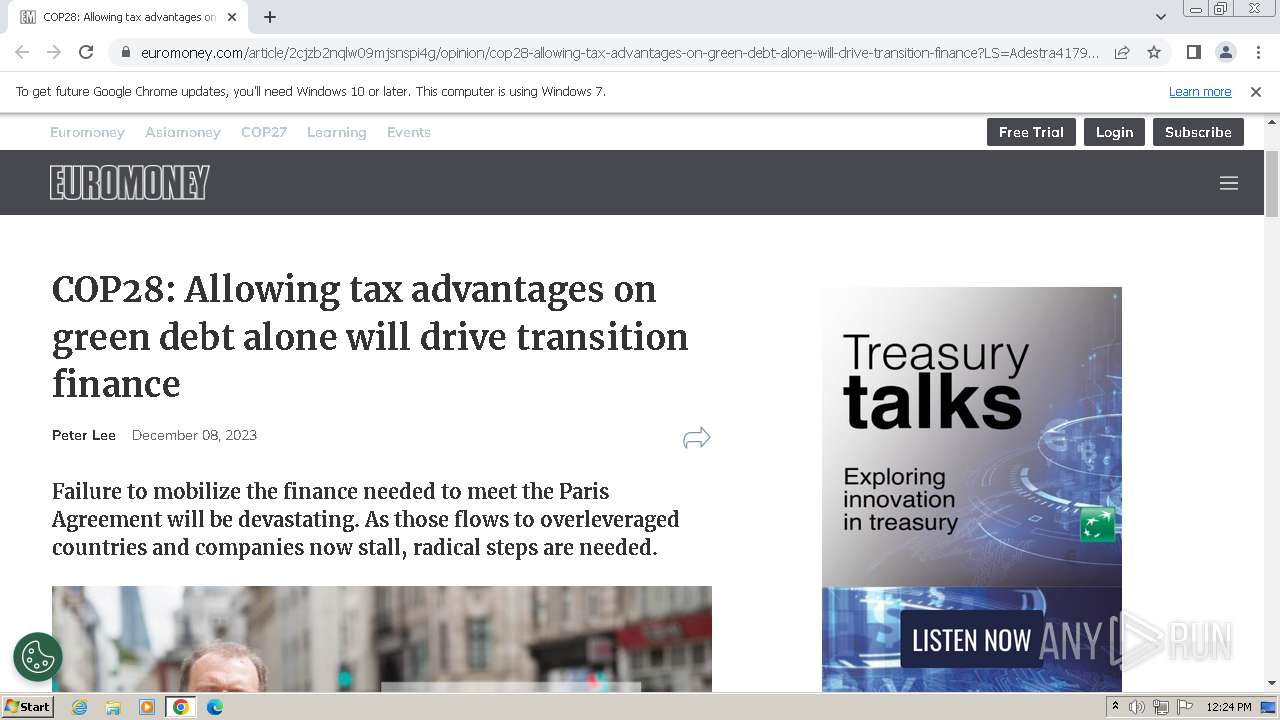The width and height of the screenshot is (1280, 720).
Task: Close the COP28 article tab
Action: coord(232,17)
